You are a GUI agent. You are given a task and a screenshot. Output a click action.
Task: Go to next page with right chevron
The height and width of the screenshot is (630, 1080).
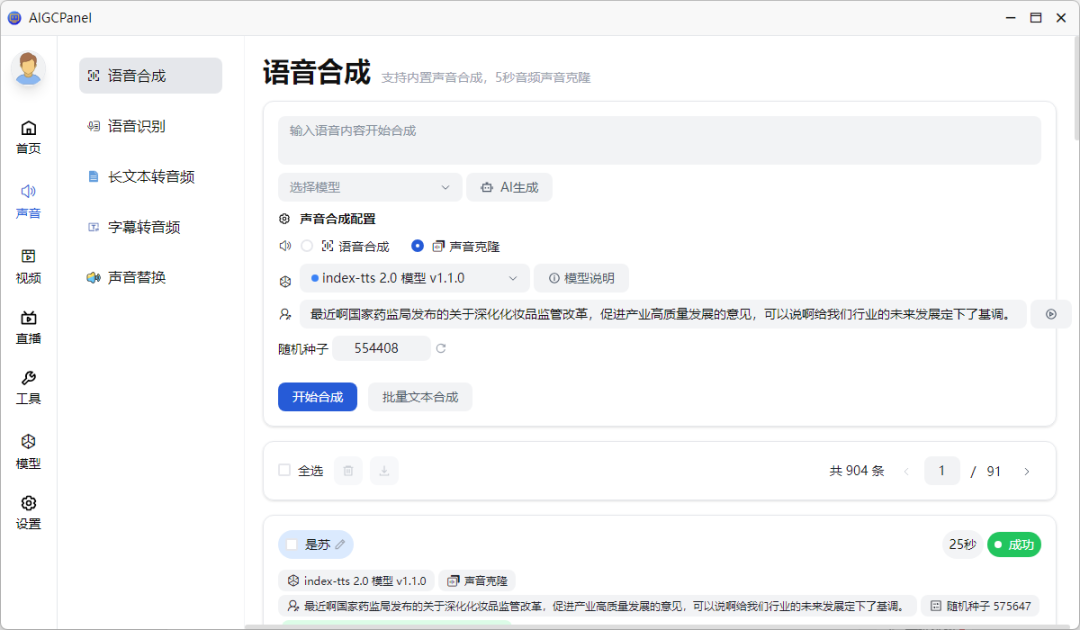point(1026,471)
